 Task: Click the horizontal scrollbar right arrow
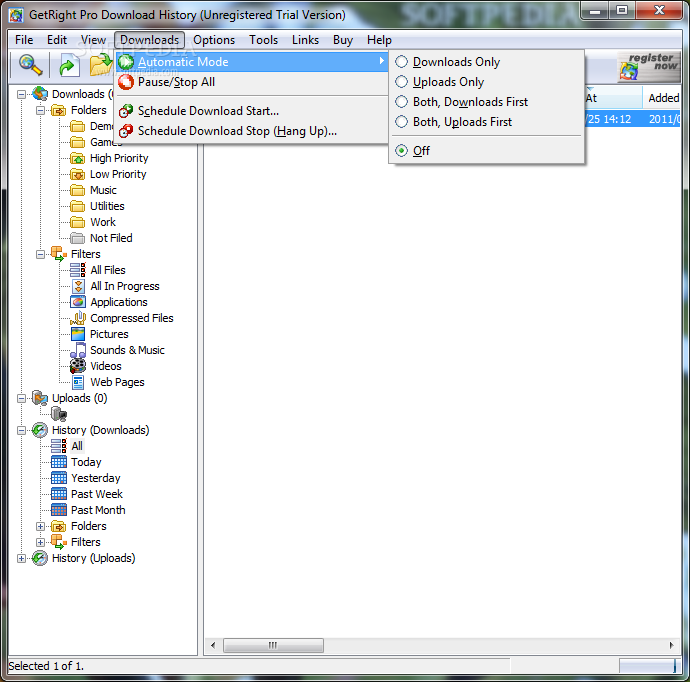pyautogui.click(x=672, y=645)
